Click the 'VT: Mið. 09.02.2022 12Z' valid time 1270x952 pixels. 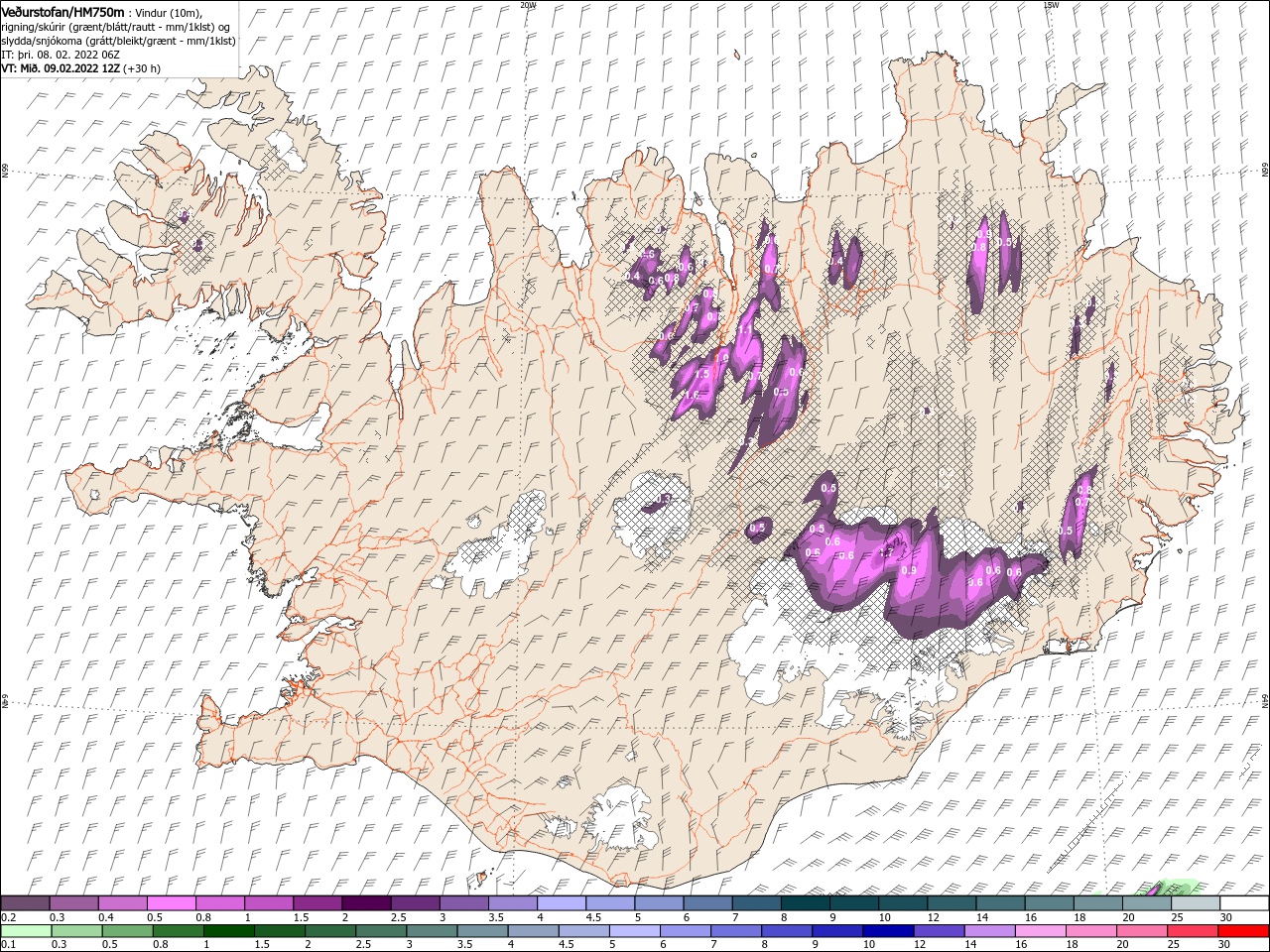pyautogui.click(x=61, y=68)
